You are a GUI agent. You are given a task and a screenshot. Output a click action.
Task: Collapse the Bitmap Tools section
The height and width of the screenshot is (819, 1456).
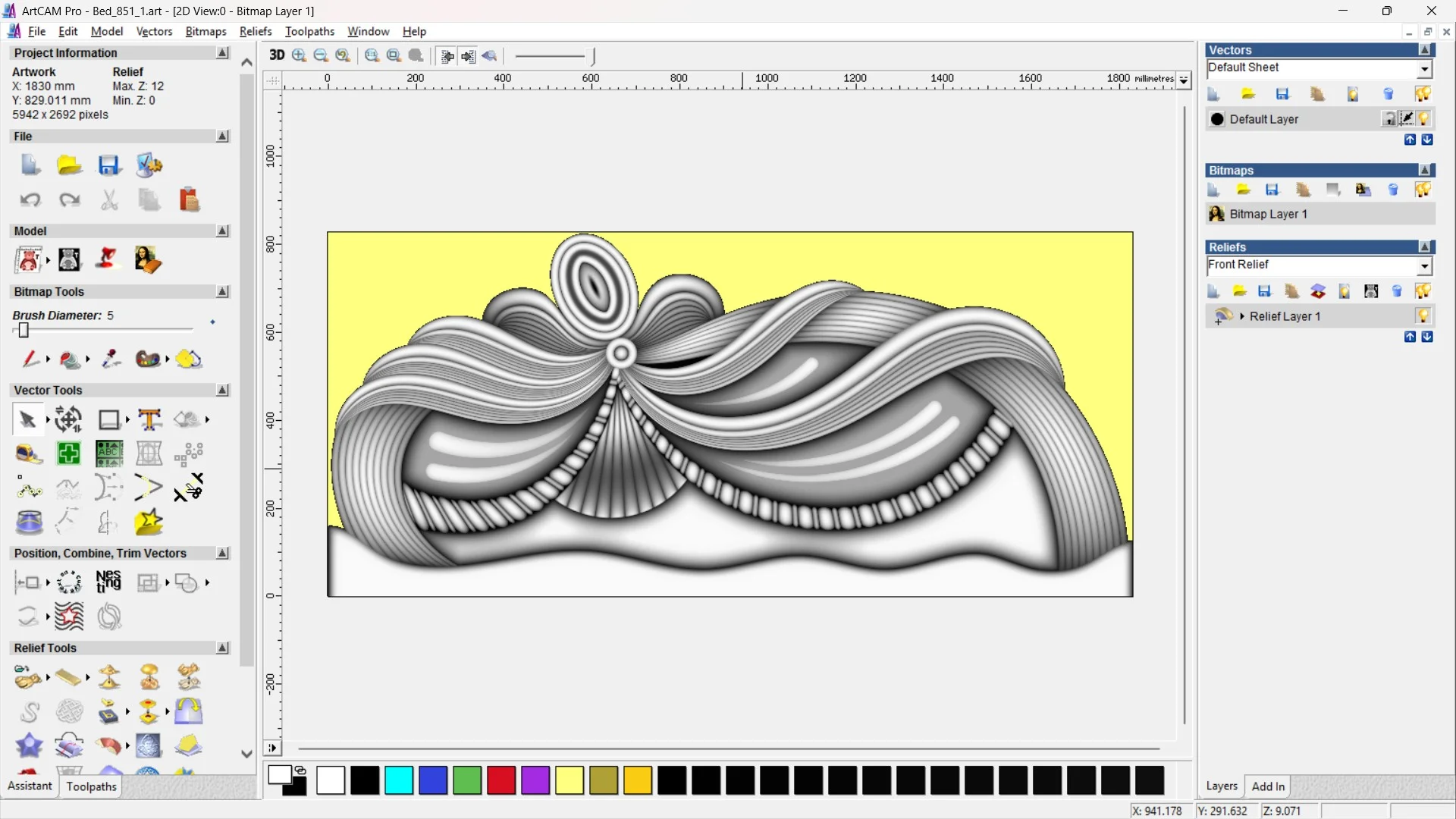coord(222,292)
